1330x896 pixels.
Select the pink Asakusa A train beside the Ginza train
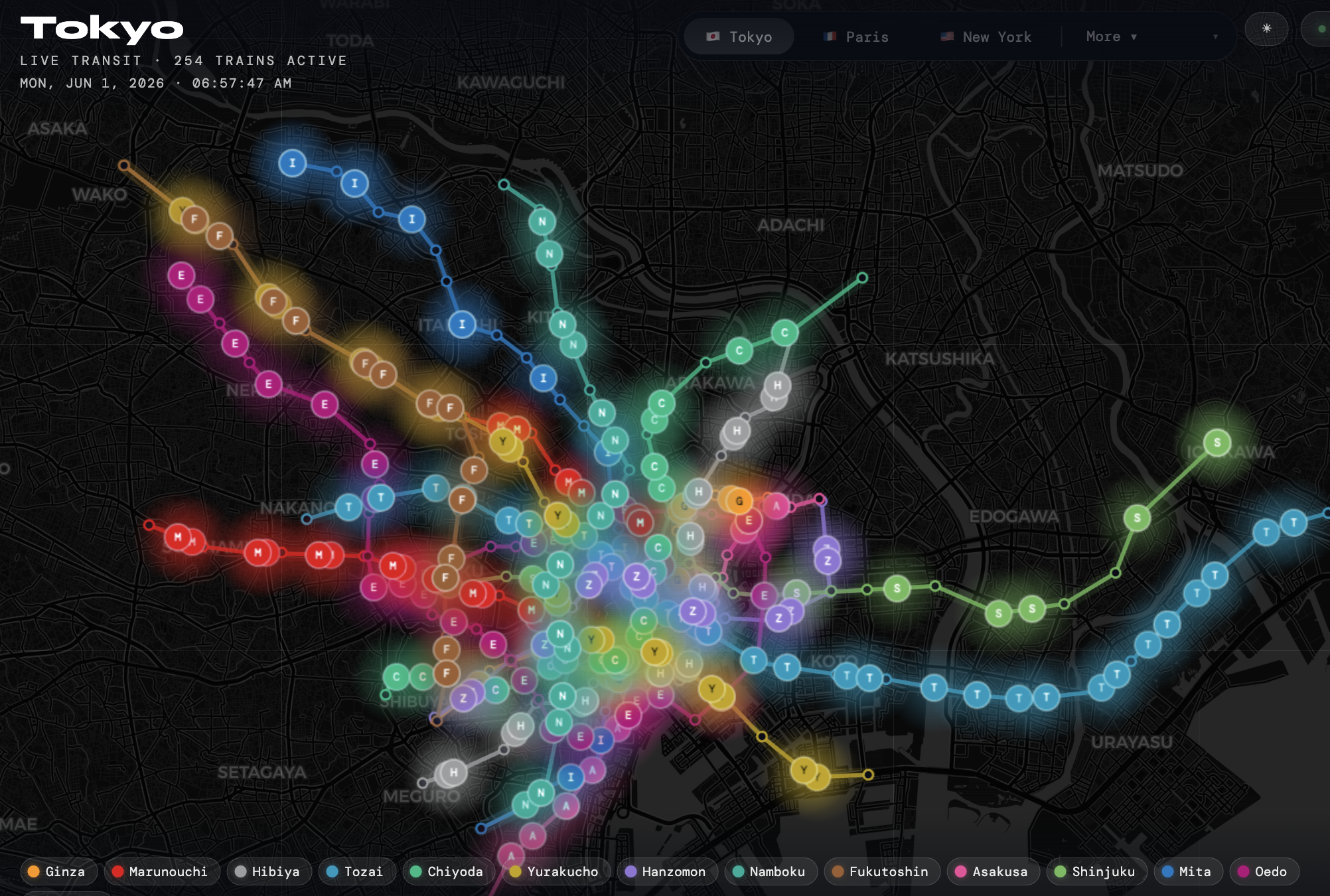click(776, 506)
